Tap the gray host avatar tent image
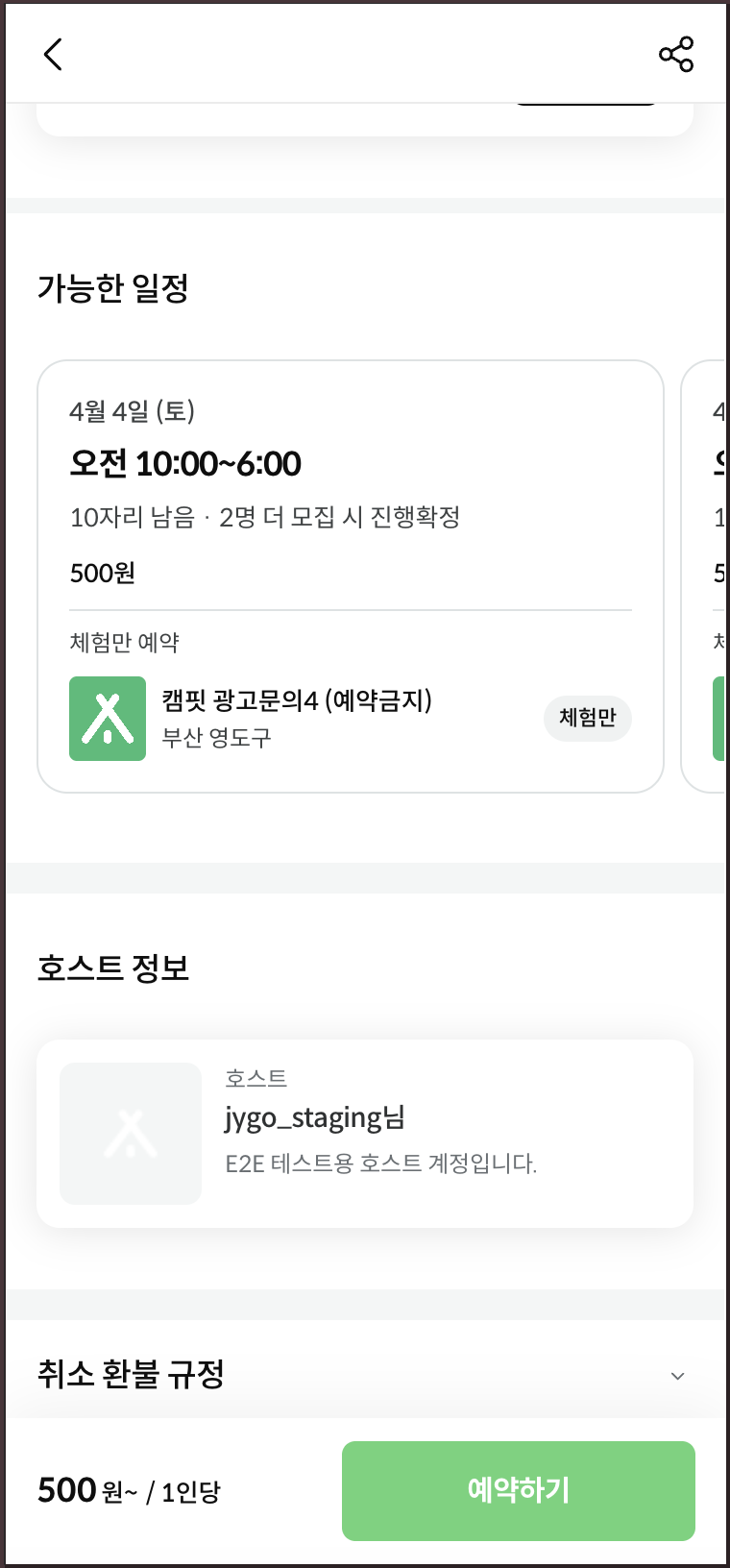 (131, 1134)
